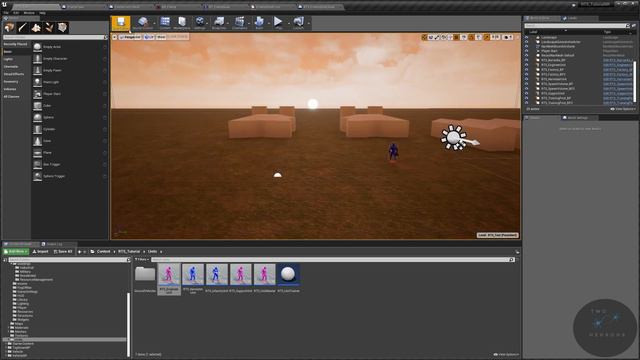Open the Add New dropdown in Content Browser
The image size is (640, 360).
16,251
